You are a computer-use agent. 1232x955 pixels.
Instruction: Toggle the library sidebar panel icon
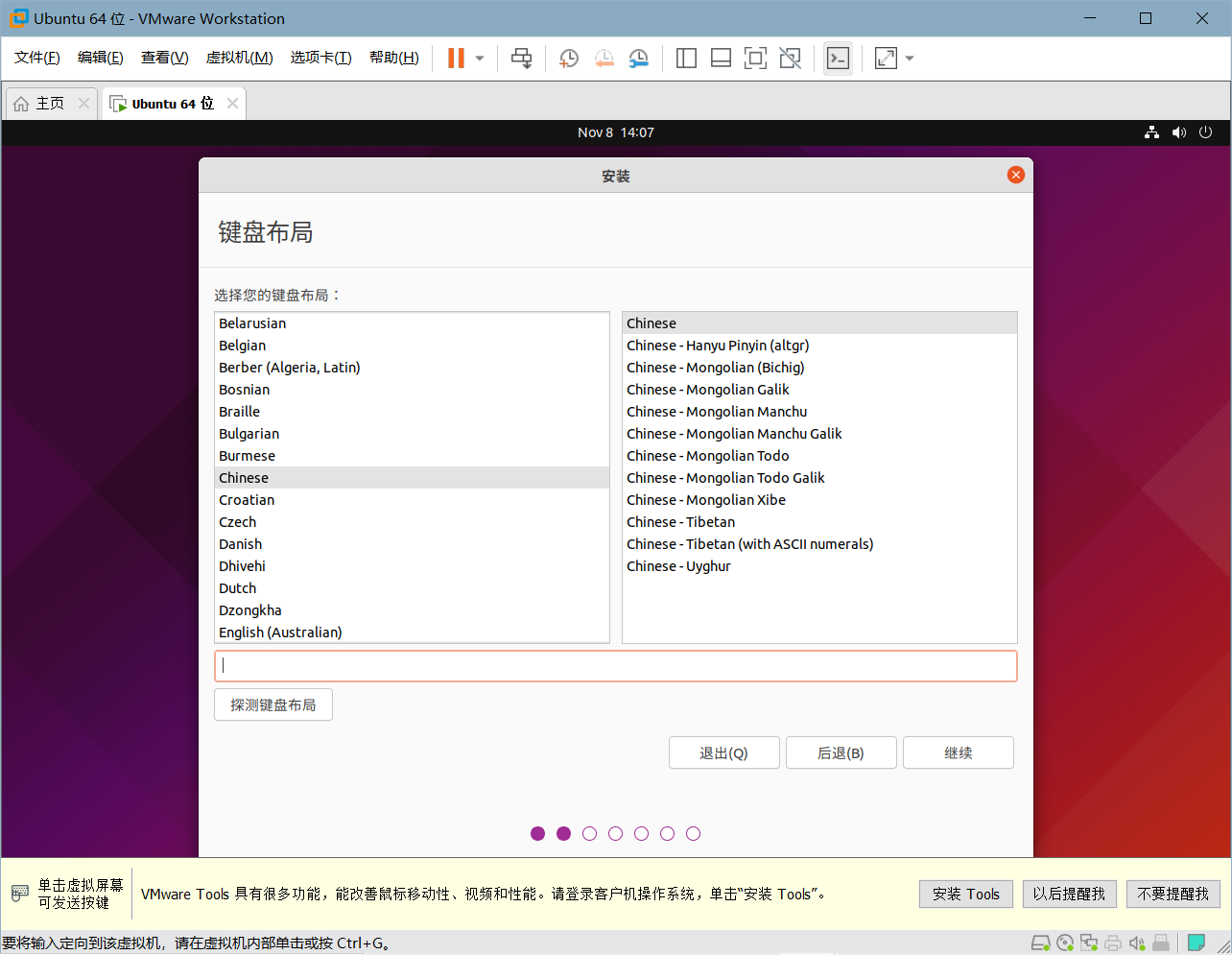[686, 59]
